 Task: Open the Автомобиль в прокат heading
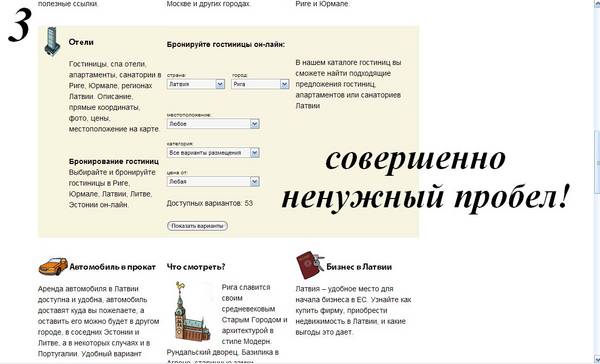pyautogui.click(x=112, y=267)
